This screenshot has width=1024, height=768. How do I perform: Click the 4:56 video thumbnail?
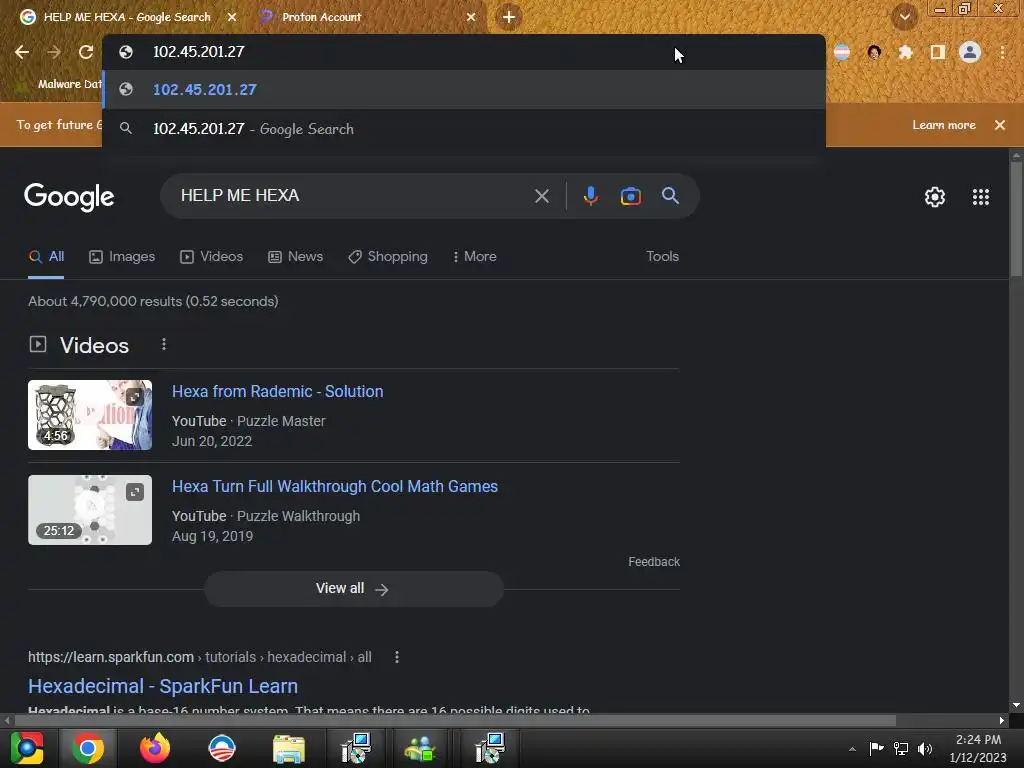pos(90,415)
